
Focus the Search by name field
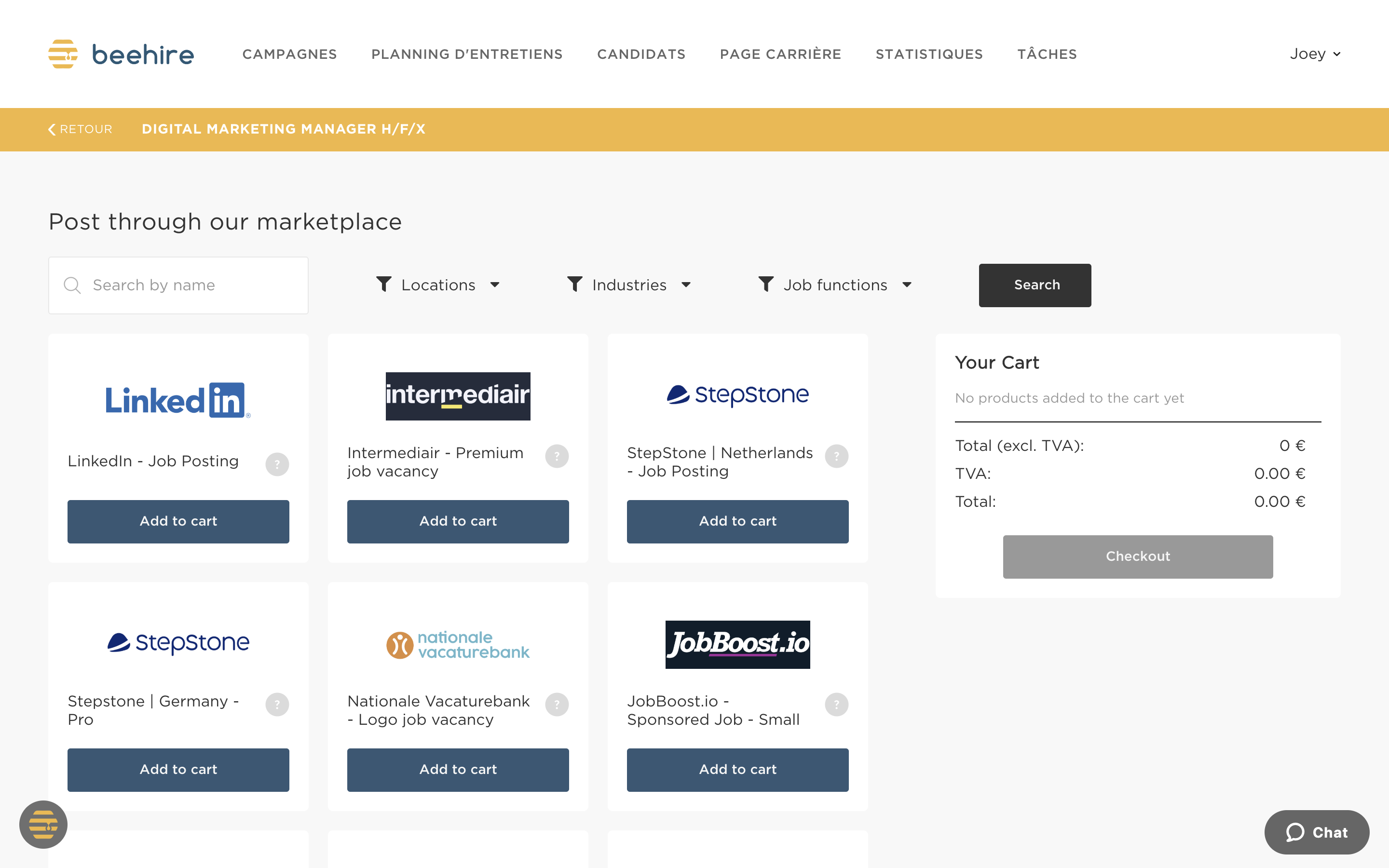point(178,285)
